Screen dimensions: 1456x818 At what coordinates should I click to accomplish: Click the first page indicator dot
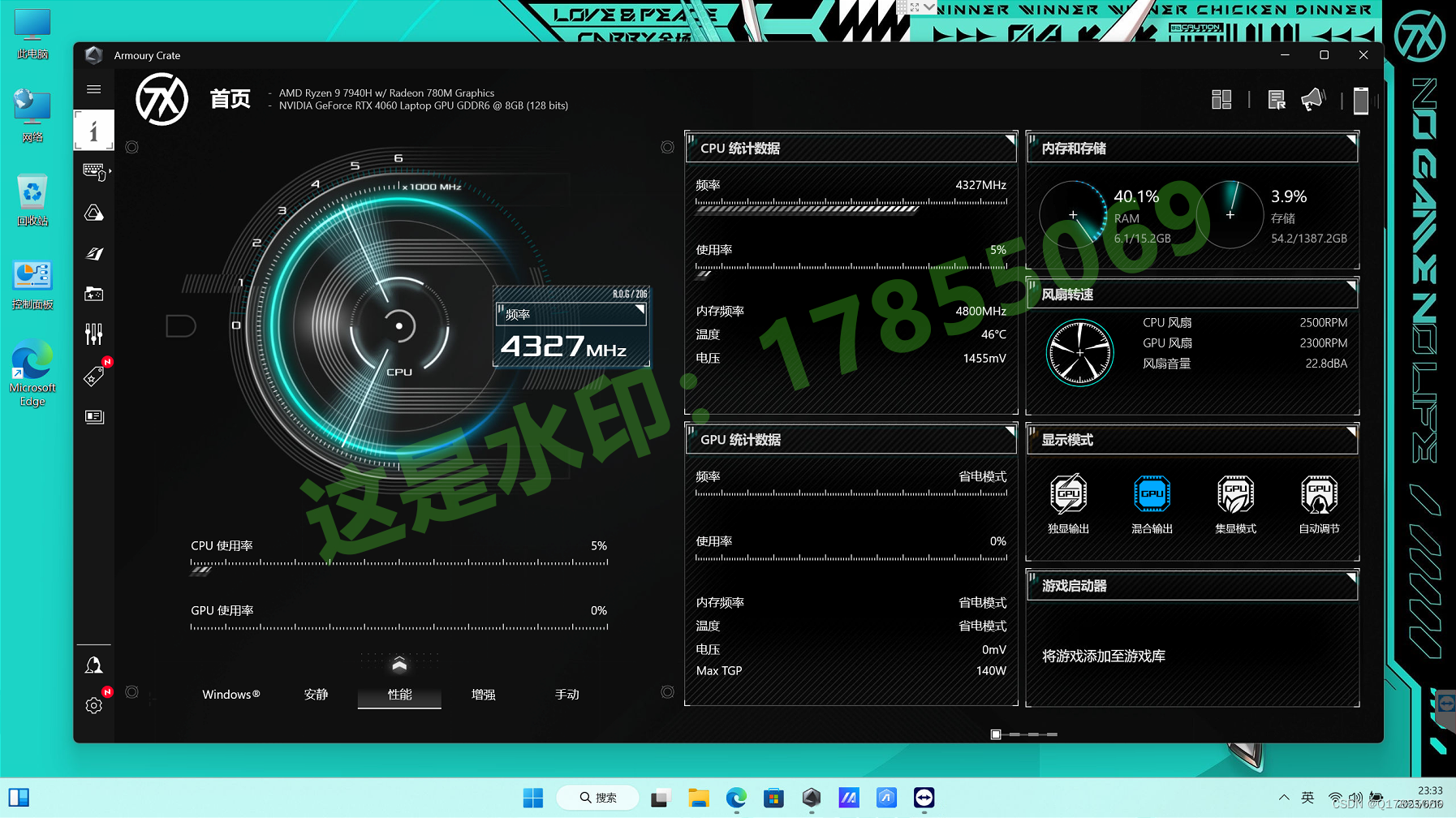996,734
